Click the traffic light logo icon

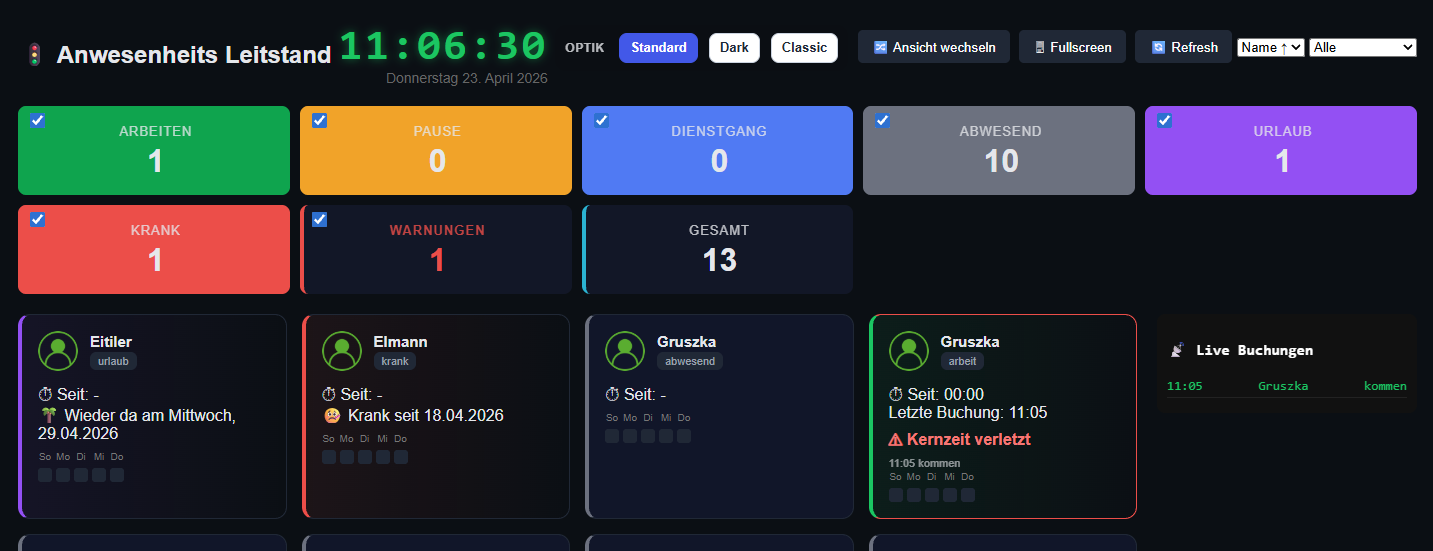35,55
